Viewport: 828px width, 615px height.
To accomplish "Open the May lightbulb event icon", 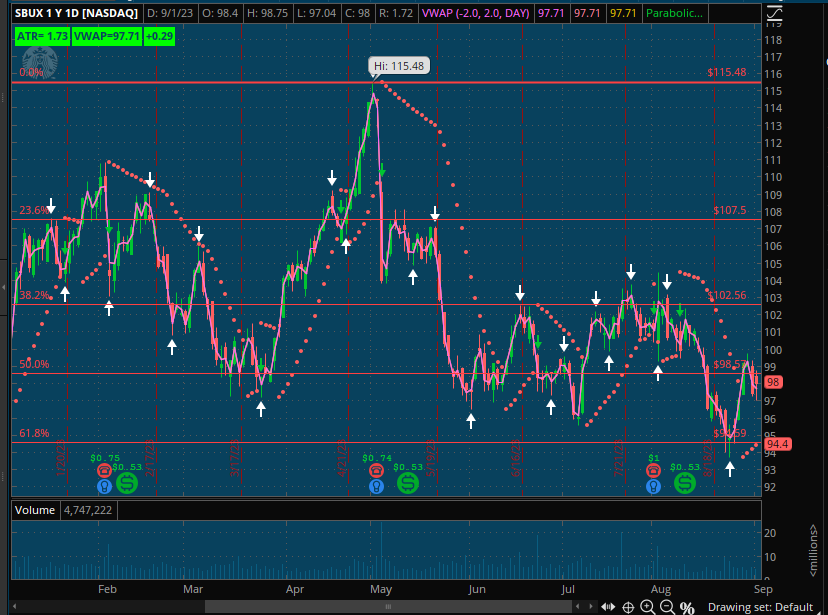I will [x=377, y=486].
